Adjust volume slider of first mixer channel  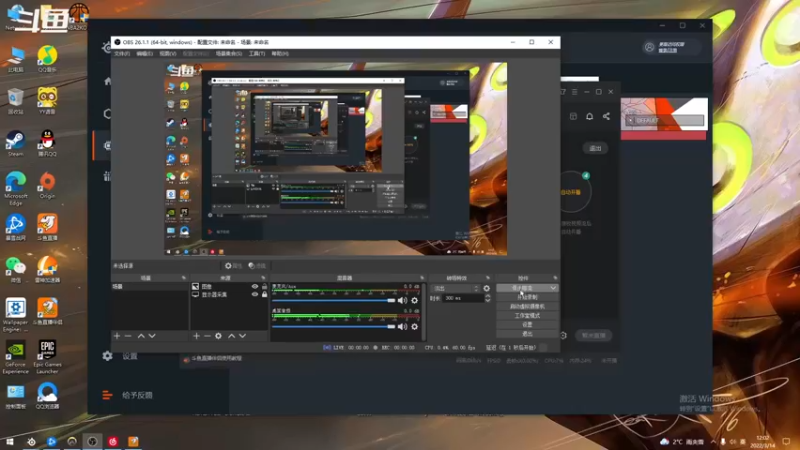[334, 301]
